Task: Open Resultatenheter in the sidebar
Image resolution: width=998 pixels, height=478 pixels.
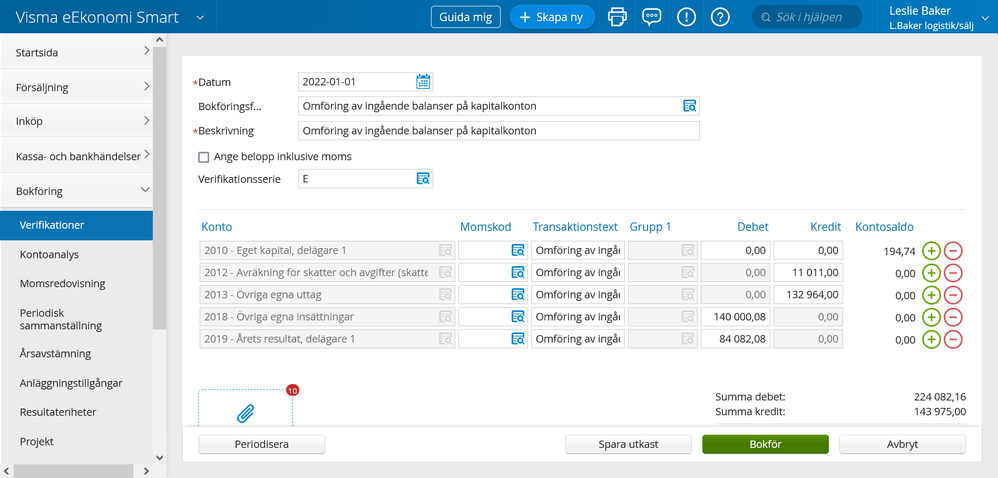Action: [58, 412]
